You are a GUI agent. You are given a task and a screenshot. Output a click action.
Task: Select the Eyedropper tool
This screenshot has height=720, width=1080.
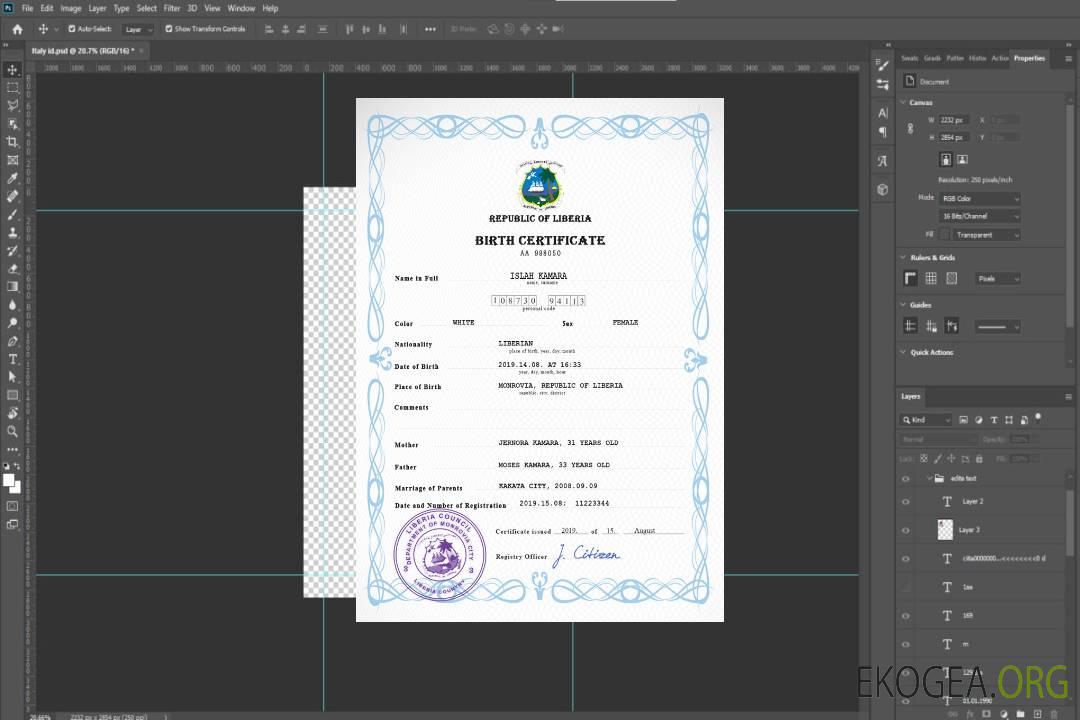click(12, 178)
